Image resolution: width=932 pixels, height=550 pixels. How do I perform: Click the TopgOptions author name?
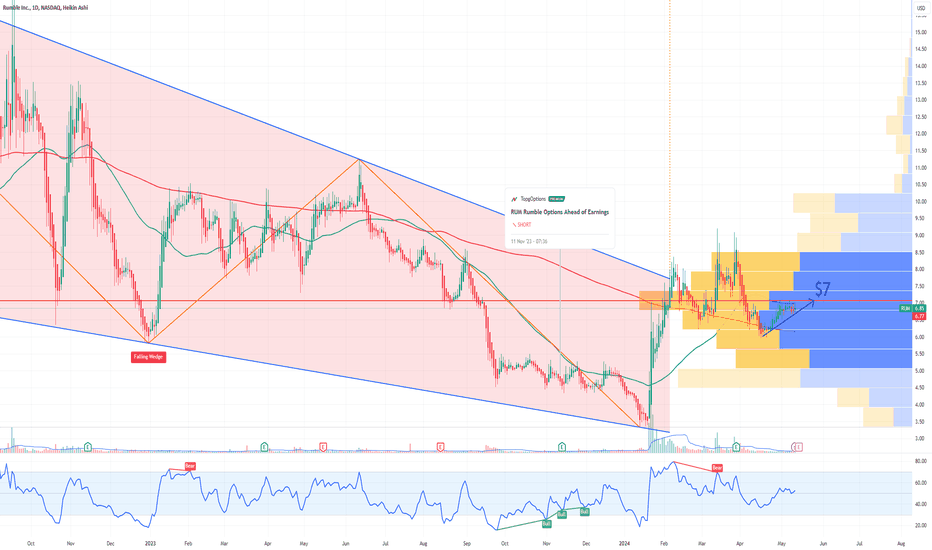pos(533,199)
